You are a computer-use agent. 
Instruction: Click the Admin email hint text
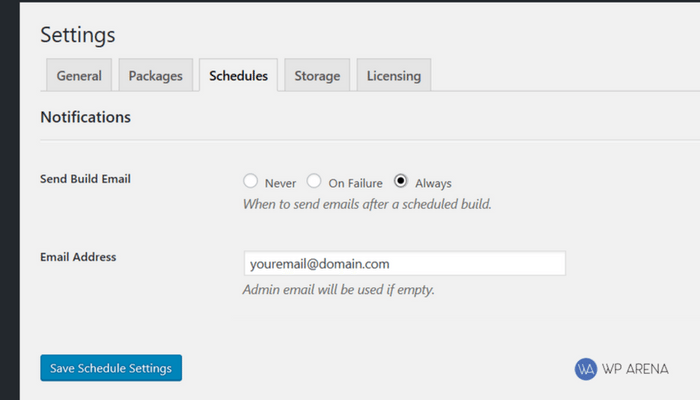coord(338,290)
